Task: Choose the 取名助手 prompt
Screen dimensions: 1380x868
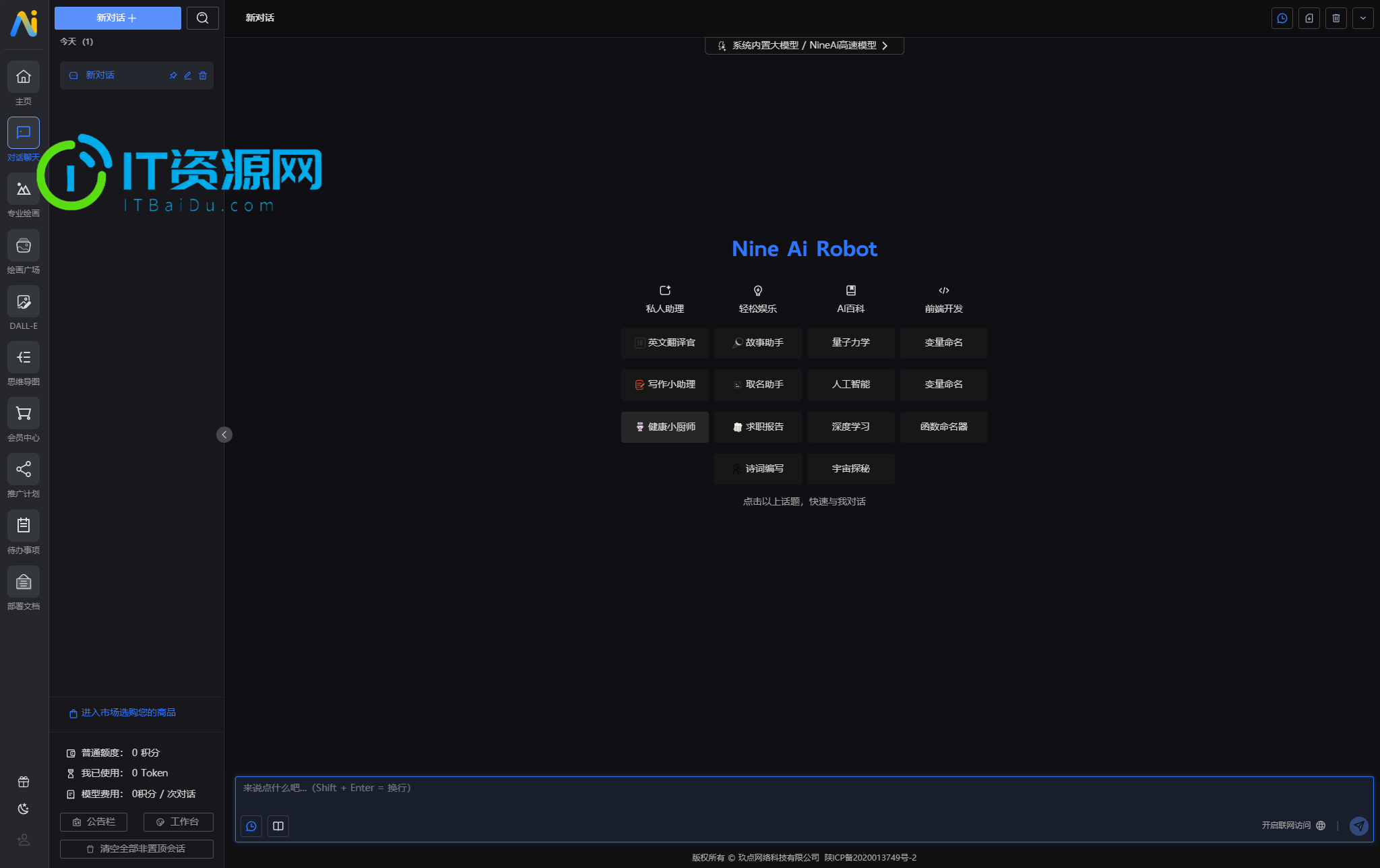Action: point(758,385)
